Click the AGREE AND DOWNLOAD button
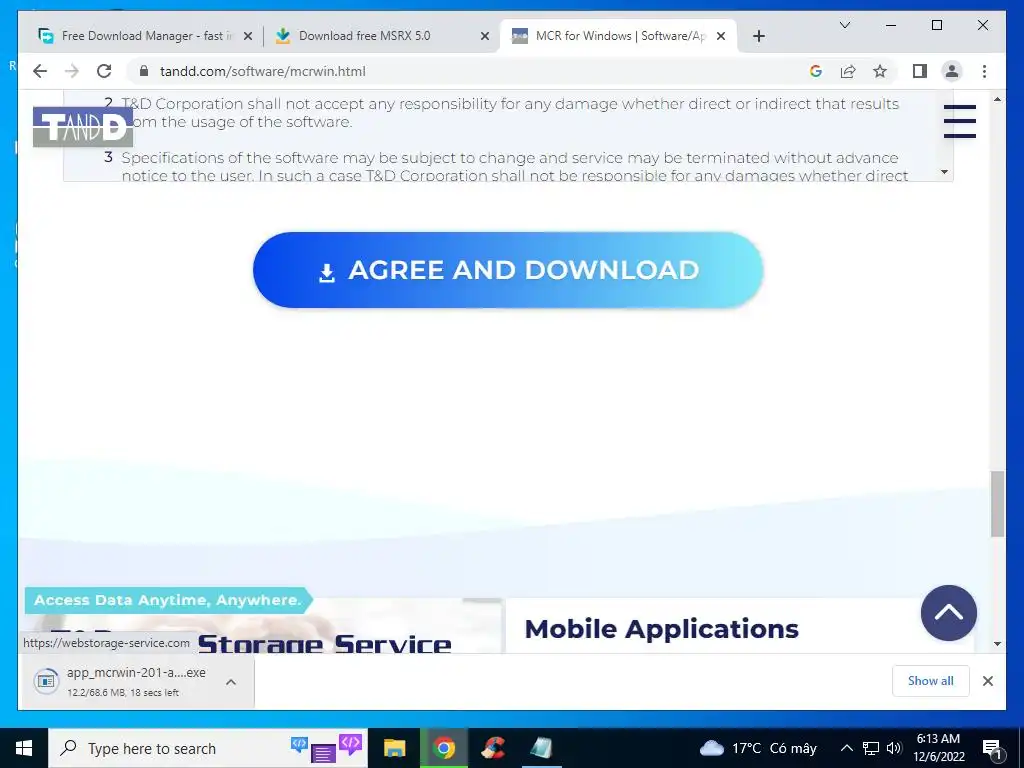Viewport: 1024px width, 768px height. [x=508, y=270]
